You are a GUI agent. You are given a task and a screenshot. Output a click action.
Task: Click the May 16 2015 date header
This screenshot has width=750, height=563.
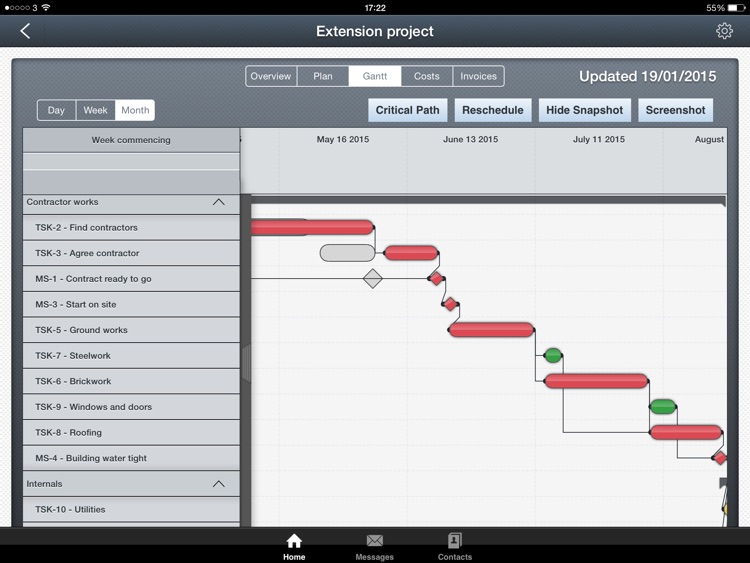coord(342,139)
